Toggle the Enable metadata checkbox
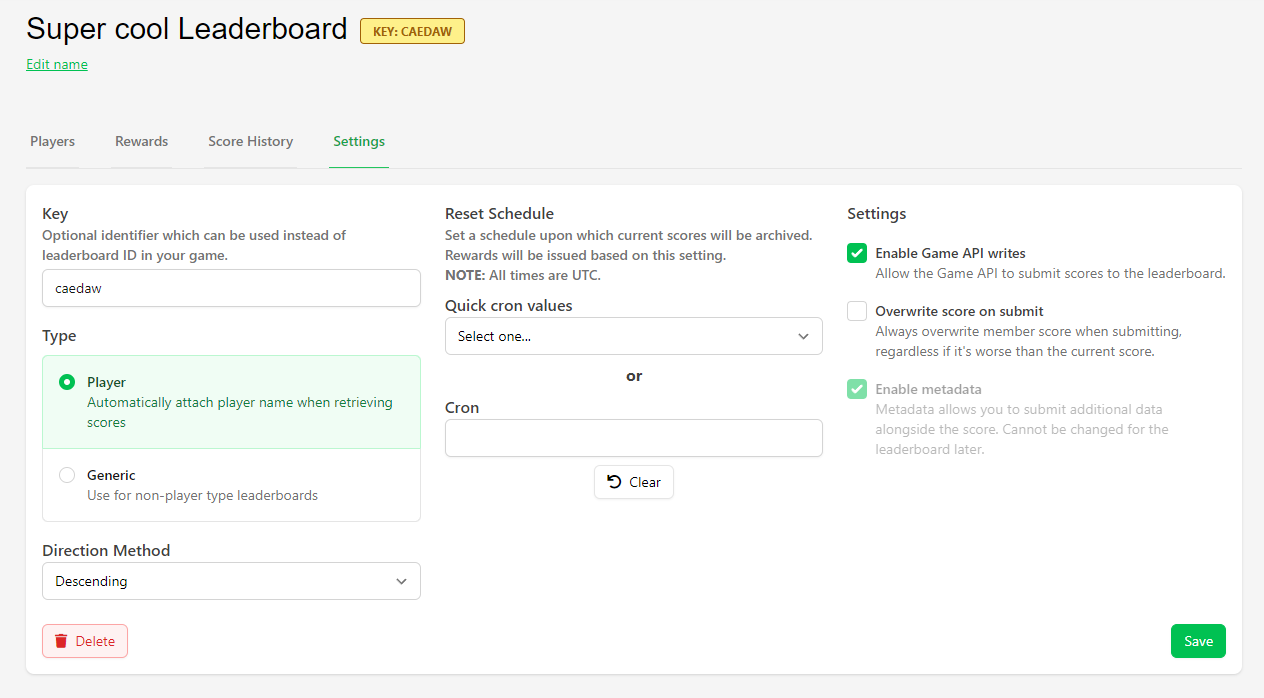The height and width of the screenshot is (698, 1264). point(857,389)
